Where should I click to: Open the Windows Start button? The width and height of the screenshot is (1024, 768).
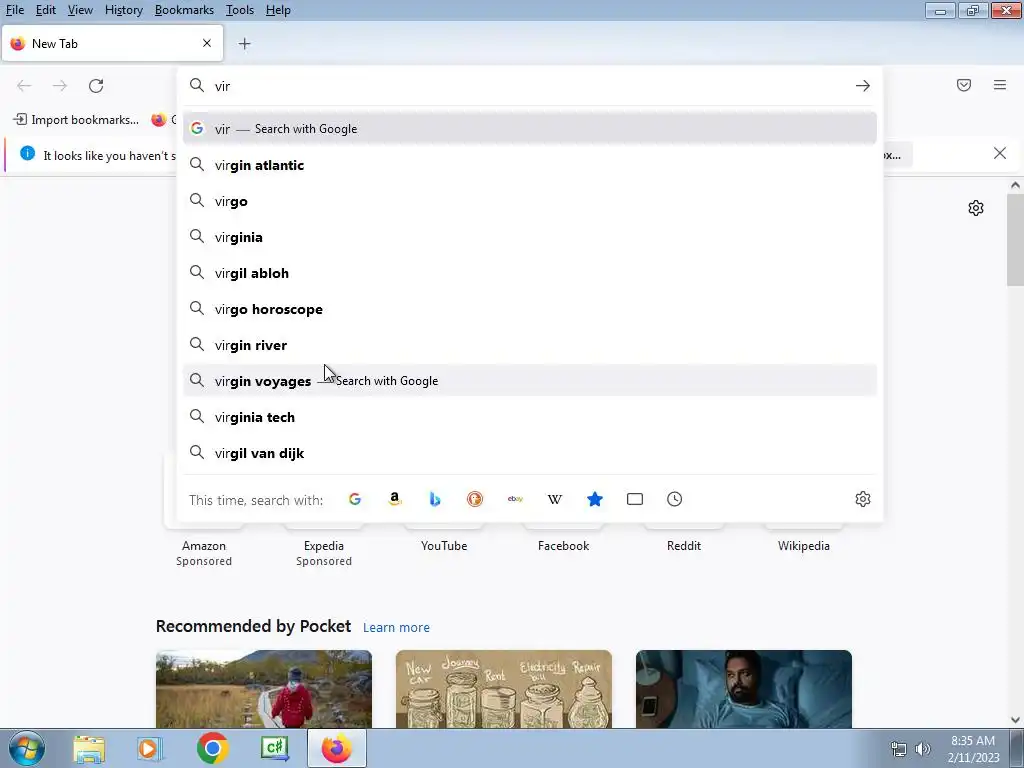point(27,748)
